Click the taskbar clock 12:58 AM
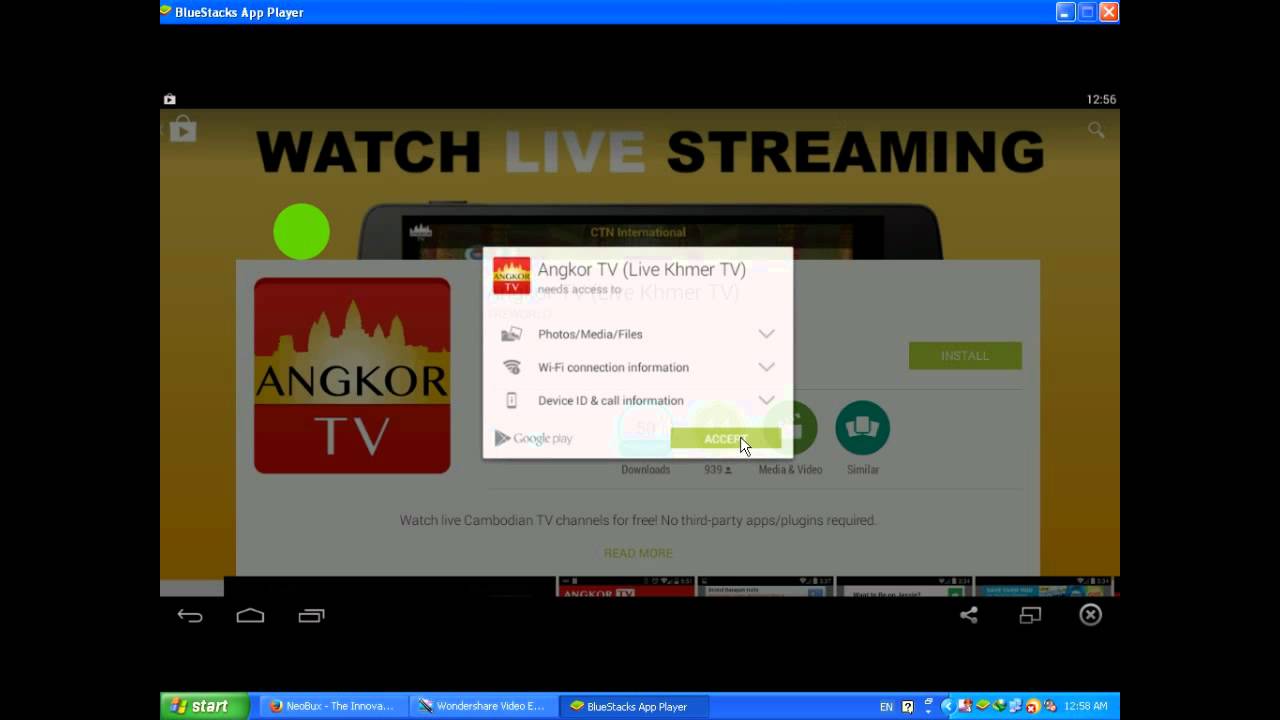 coord(1086,706)
